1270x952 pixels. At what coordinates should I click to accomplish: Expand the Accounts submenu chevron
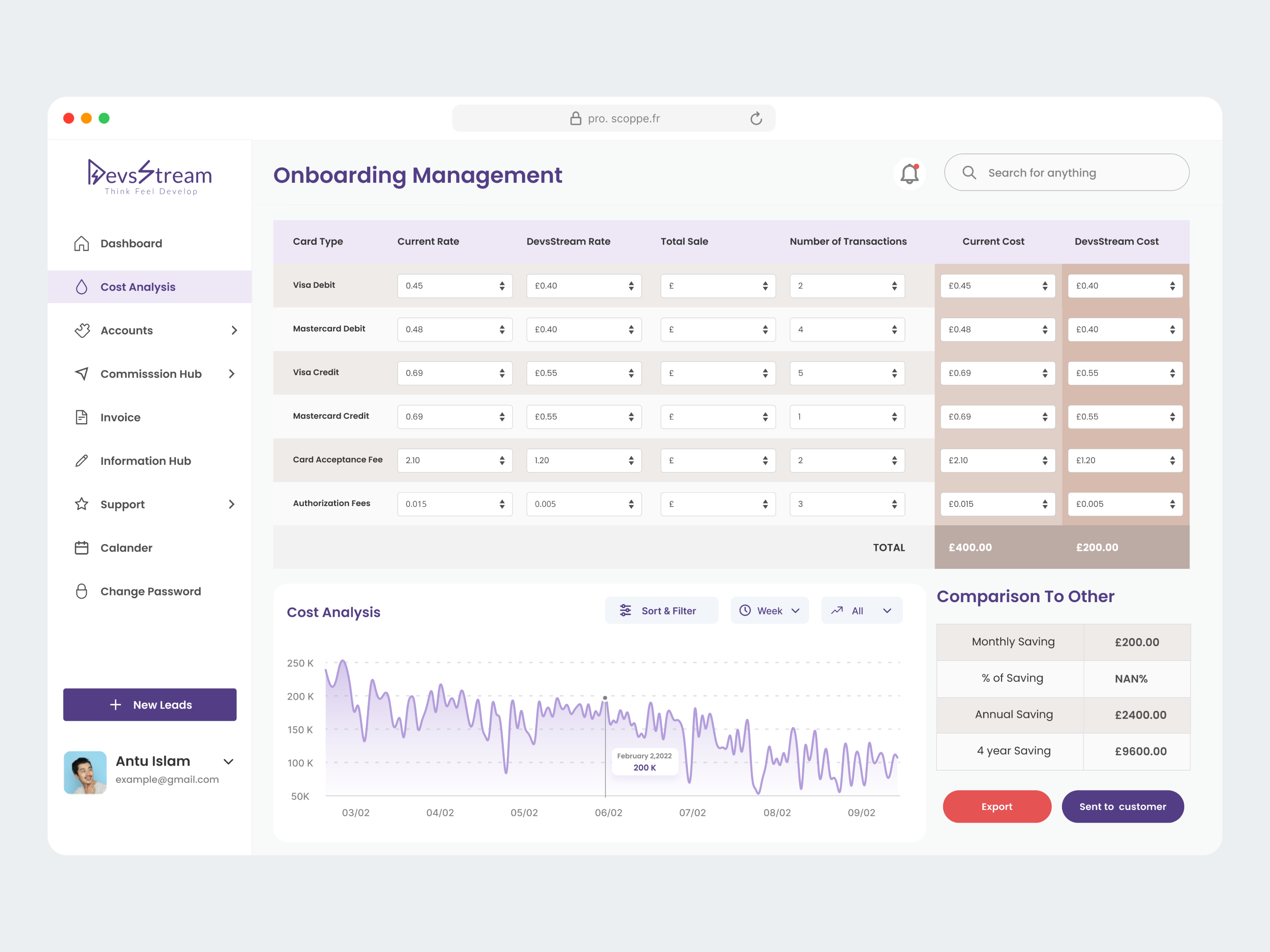[x=234, y=330]
